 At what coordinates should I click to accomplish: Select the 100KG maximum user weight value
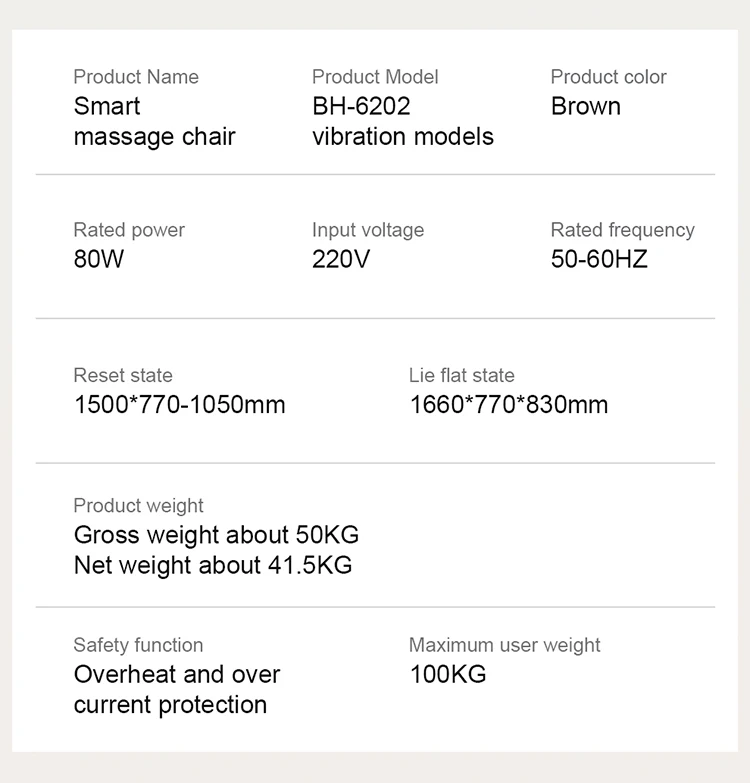click(448, 675)
